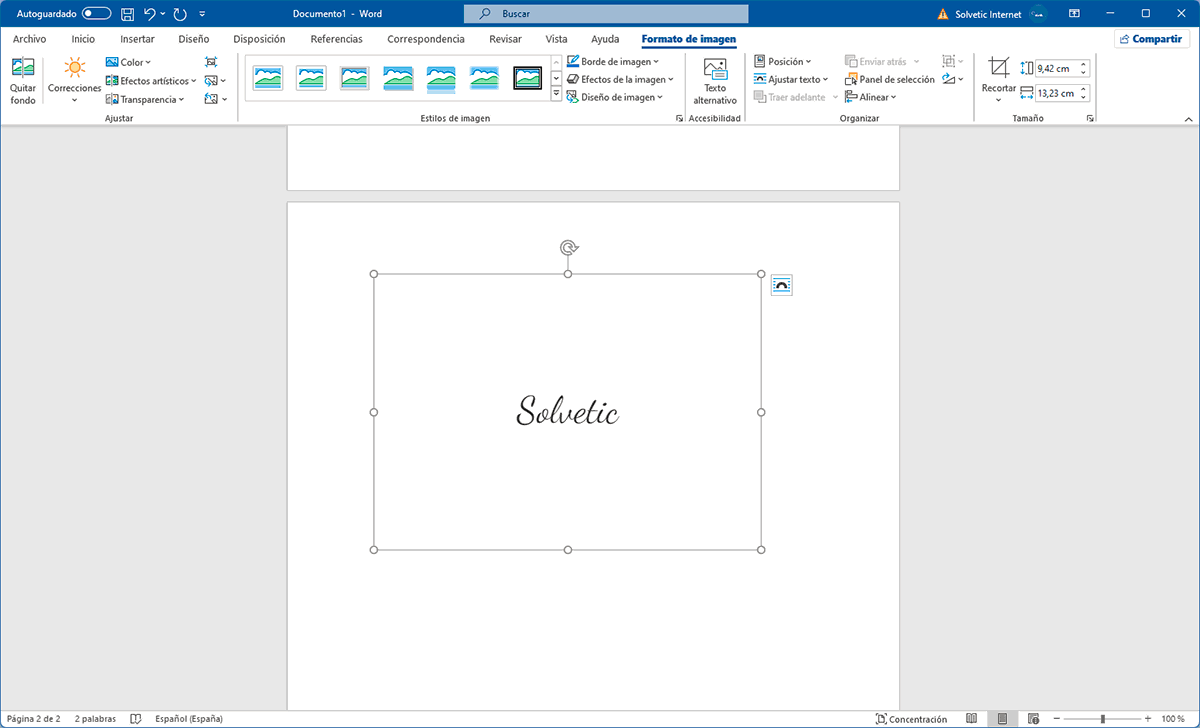Expand the image styles gallery More arrow
The width and height of the screenshot is (1200, 728).
click(x=556, y=94)
